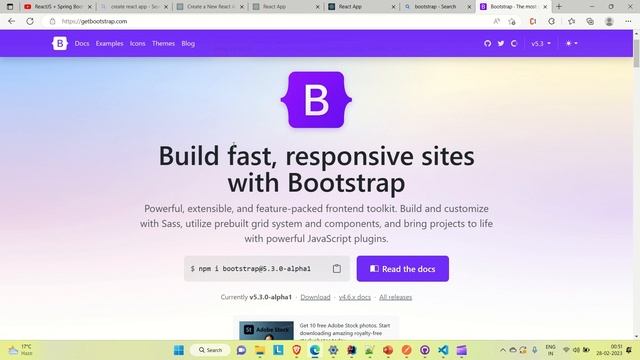
Task: Click the page vertical scrollbar thumb
Action: coord(636,53)
